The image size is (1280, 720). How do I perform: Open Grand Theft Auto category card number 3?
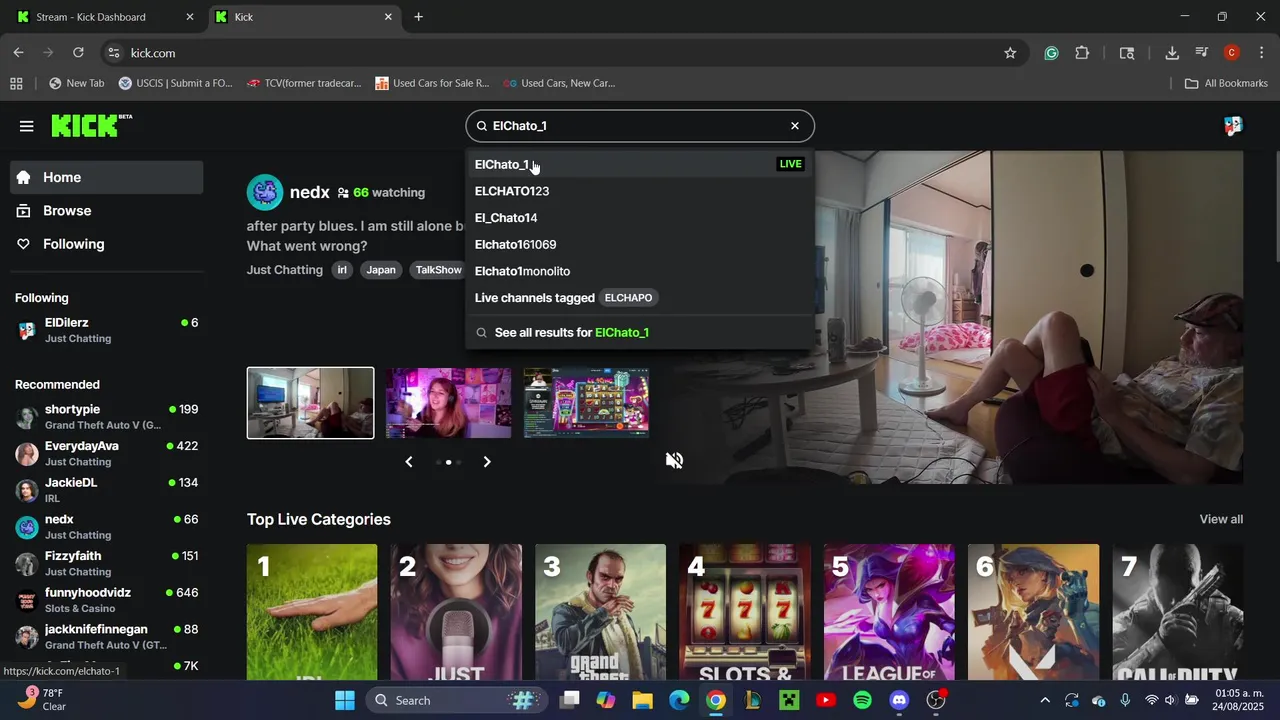(x=600, y=612)
